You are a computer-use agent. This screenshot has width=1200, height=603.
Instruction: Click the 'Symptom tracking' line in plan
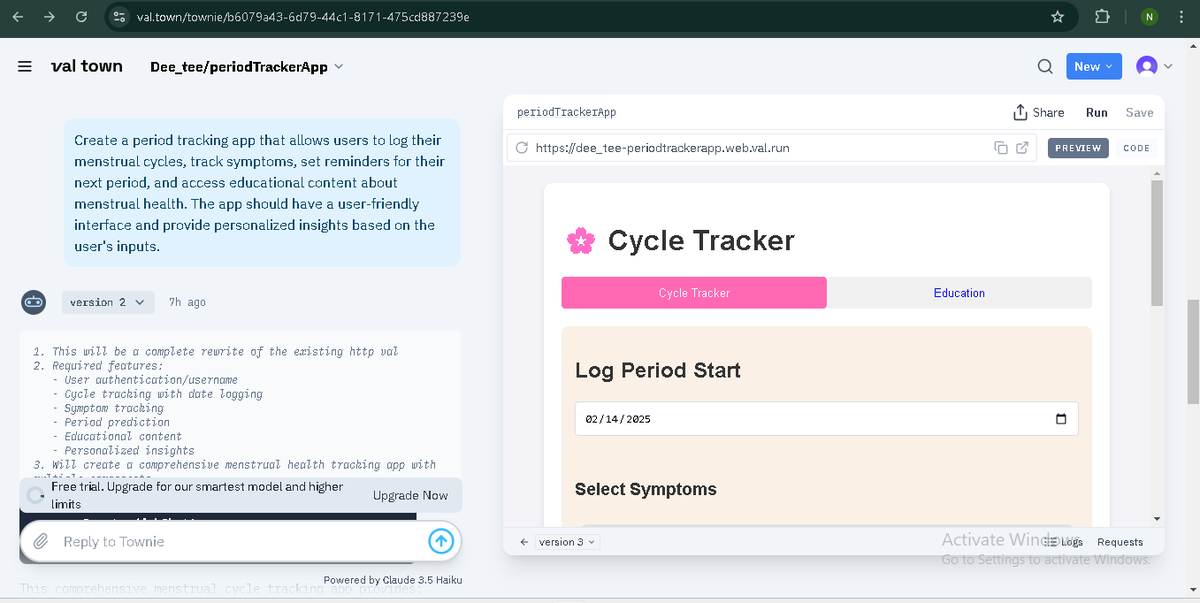click(x=114, y=408)
